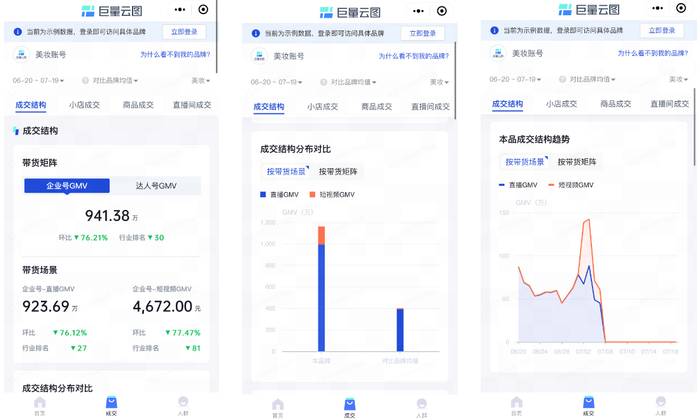
Task: Tap the close circle icon in middle panel
Action: tap(442, 11)
